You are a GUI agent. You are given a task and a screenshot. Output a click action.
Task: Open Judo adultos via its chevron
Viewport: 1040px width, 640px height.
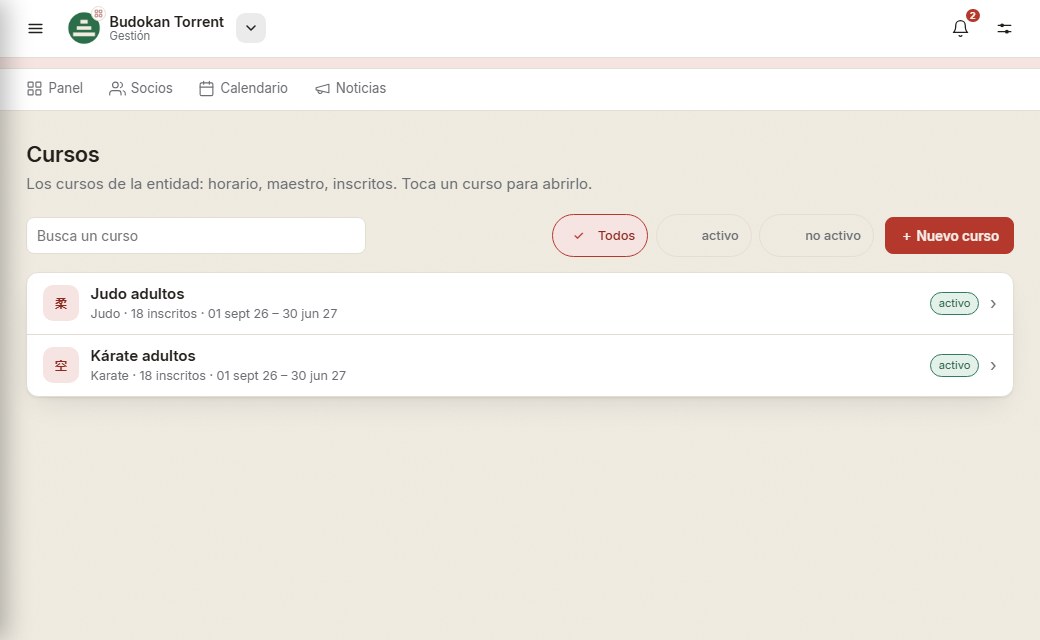993,304
